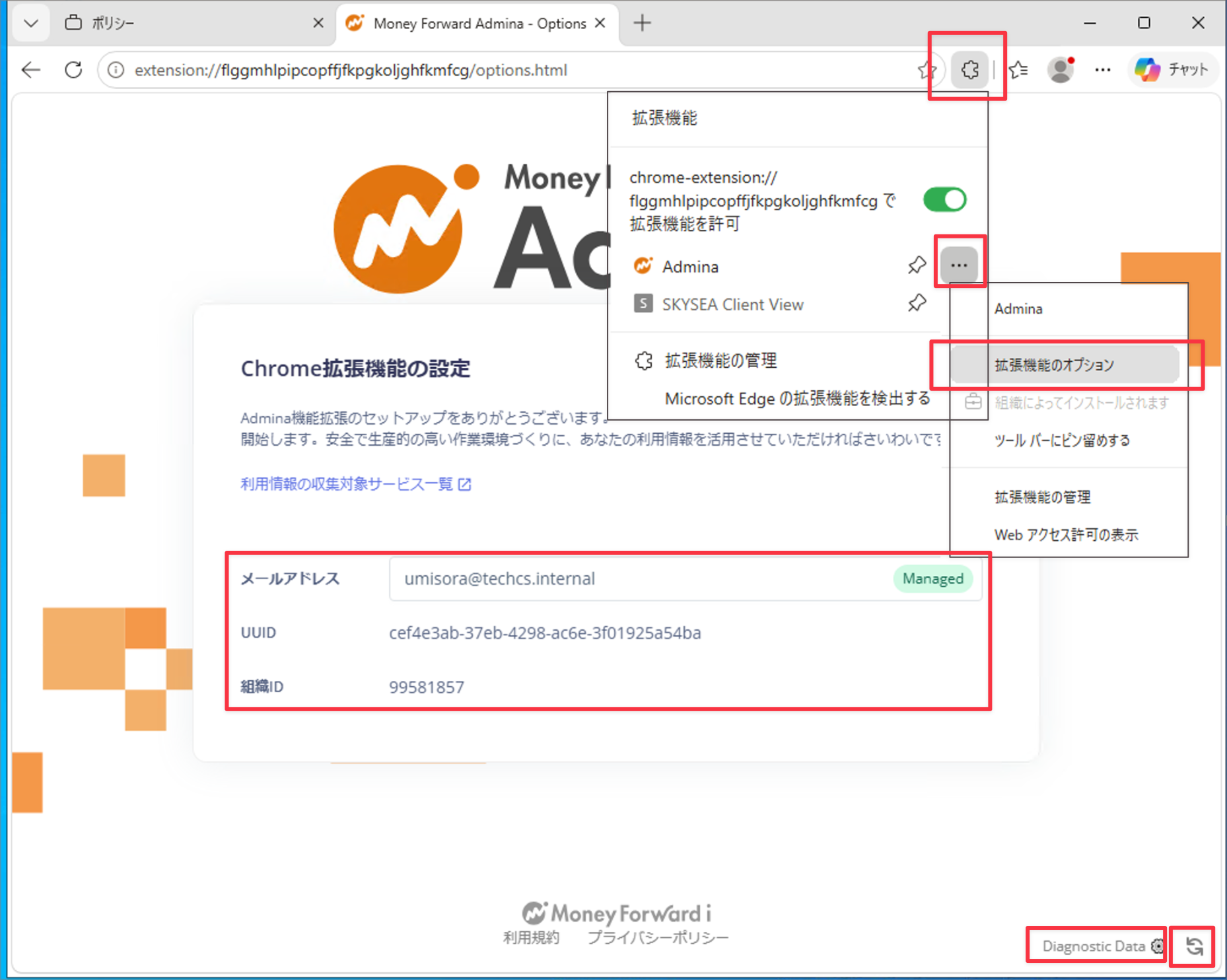The width and height of the screenshot is (1227, 980).
Task: Select Web アクセス許可の表示
Action: [1066, 534]
